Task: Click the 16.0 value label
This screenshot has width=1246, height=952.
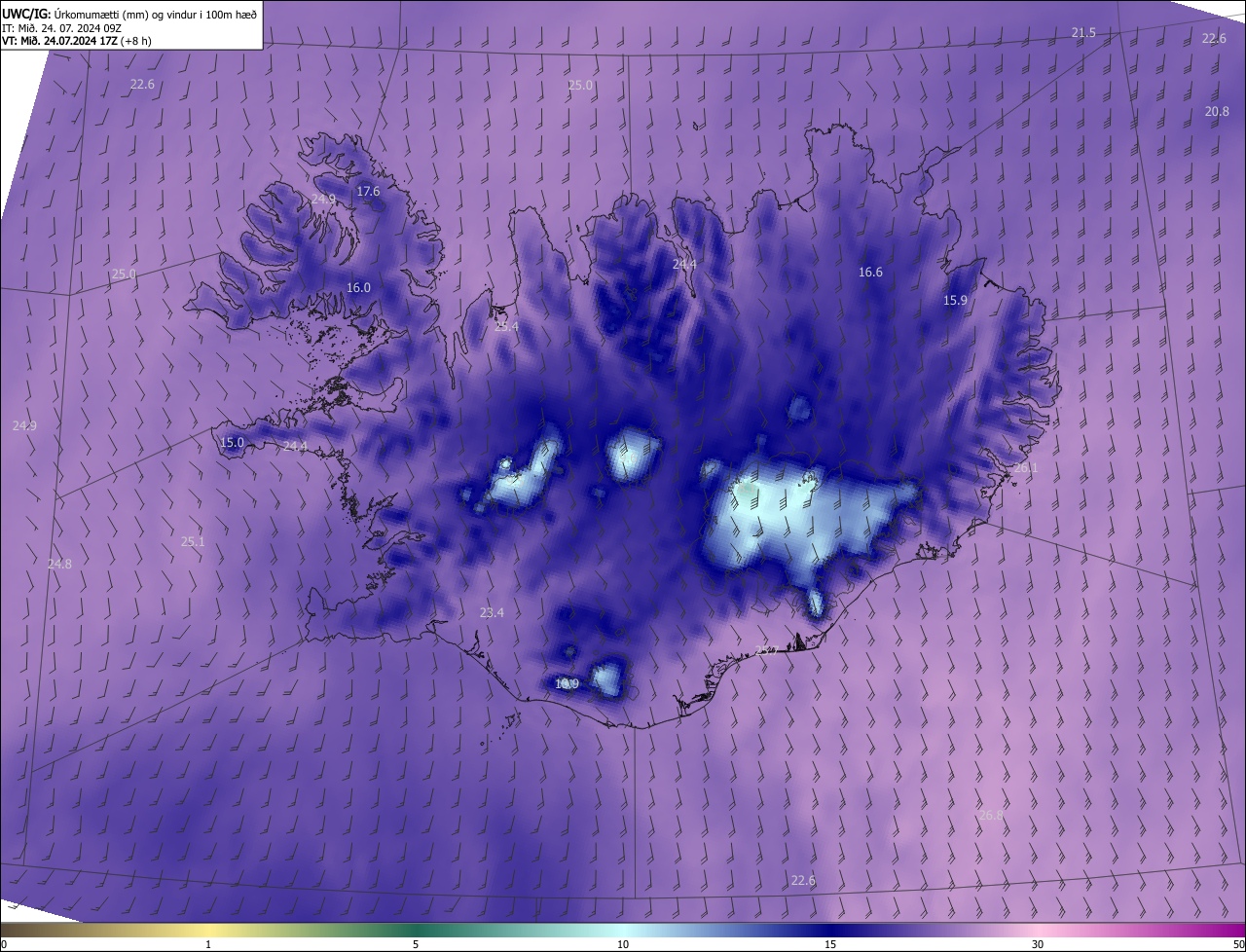Action: click(358, 287)
